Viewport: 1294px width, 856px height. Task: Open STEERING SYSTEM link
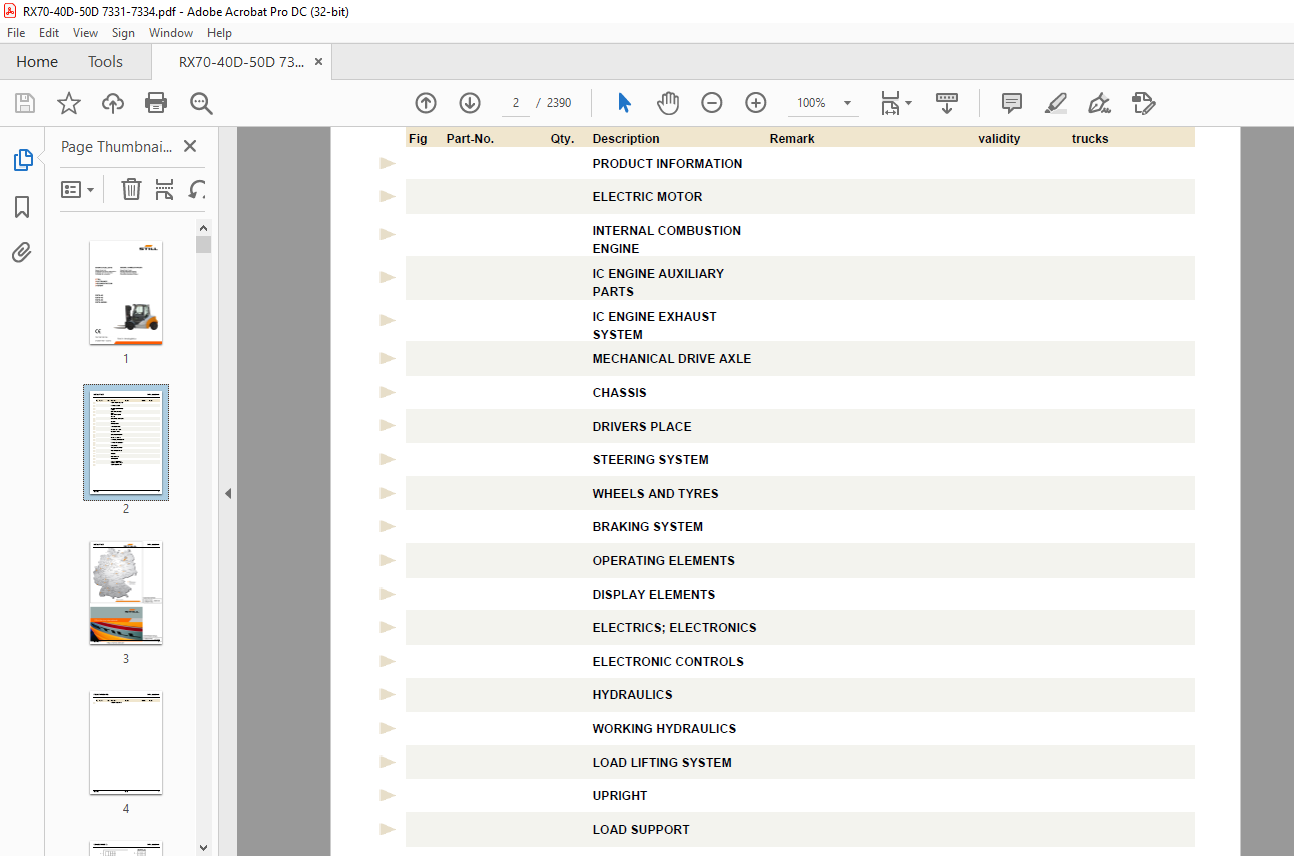click(x=650, y=459)
